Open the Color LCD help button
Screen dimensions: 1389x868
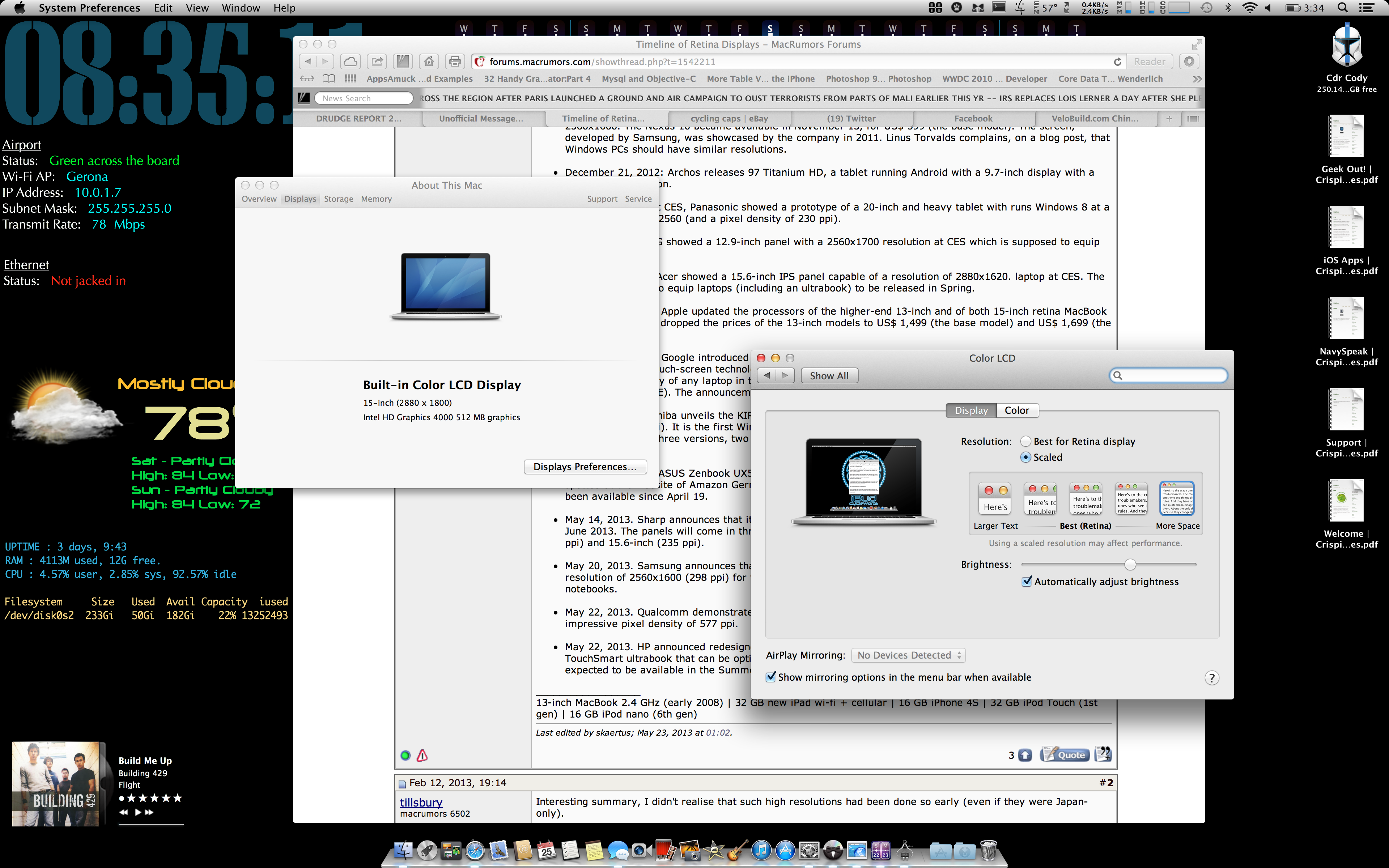(1211, 678)
